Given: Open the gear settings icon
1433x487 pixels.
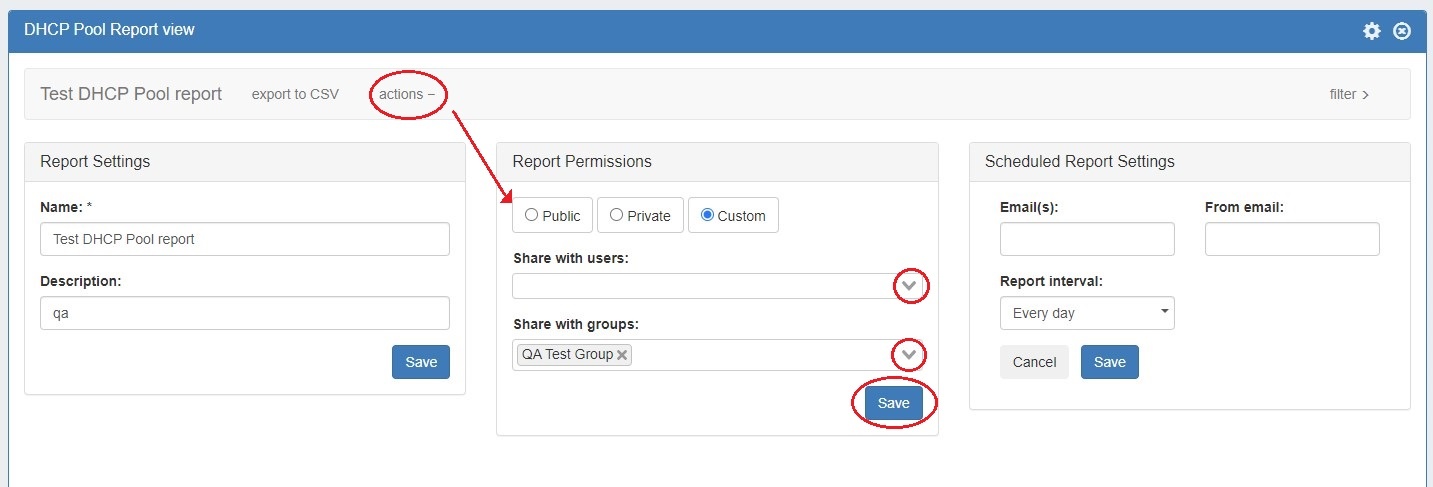Looking at the screenshot, I should coord(1371,31).
